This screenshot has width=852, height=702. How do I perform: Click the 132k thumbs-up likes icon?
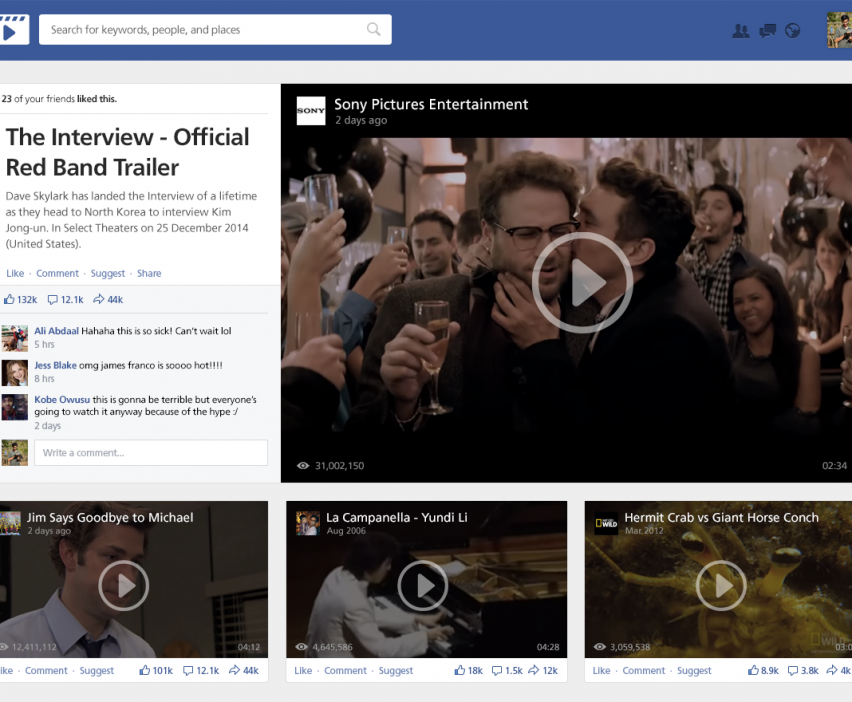pos(10,299)
